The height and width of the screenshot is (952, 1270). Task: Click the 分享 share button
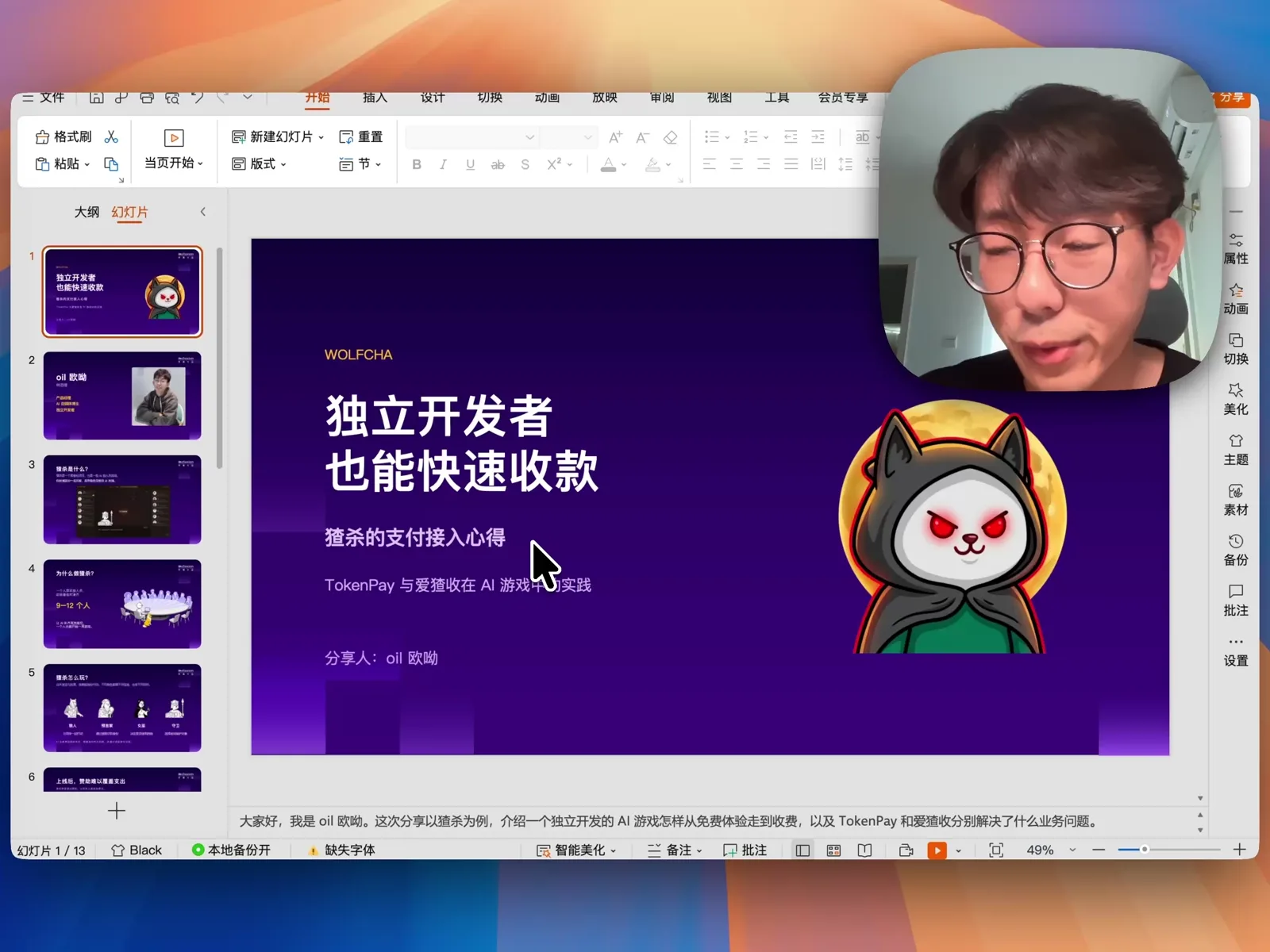coord(1232,98)
